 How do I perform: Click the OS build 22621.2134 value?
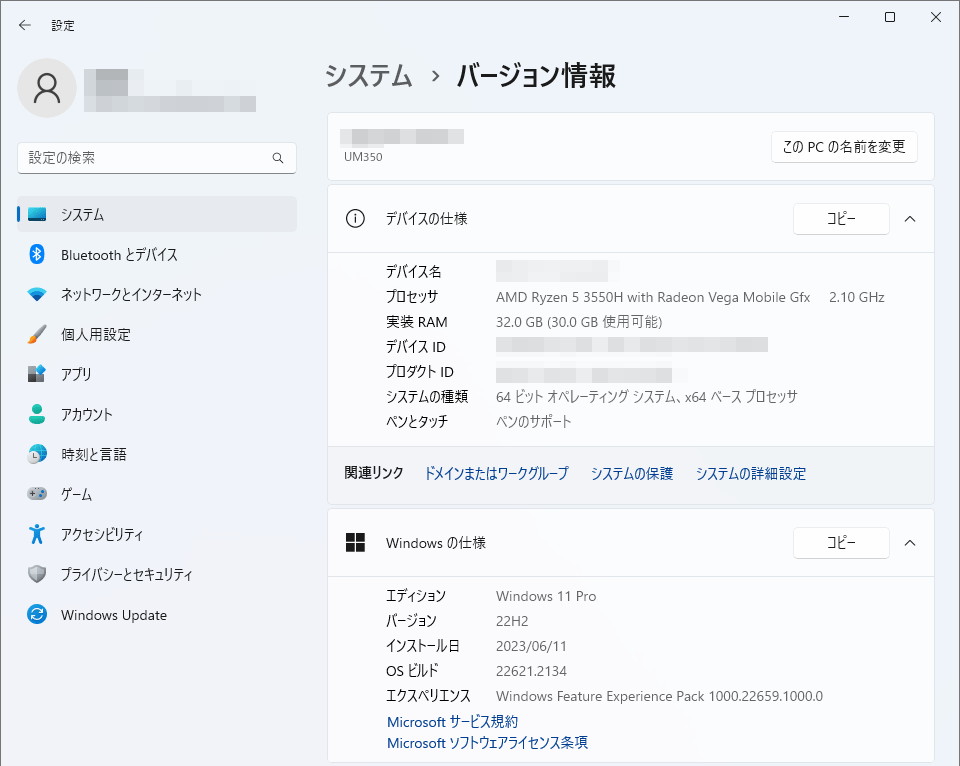pyautogui.click(x=531, y=671)
